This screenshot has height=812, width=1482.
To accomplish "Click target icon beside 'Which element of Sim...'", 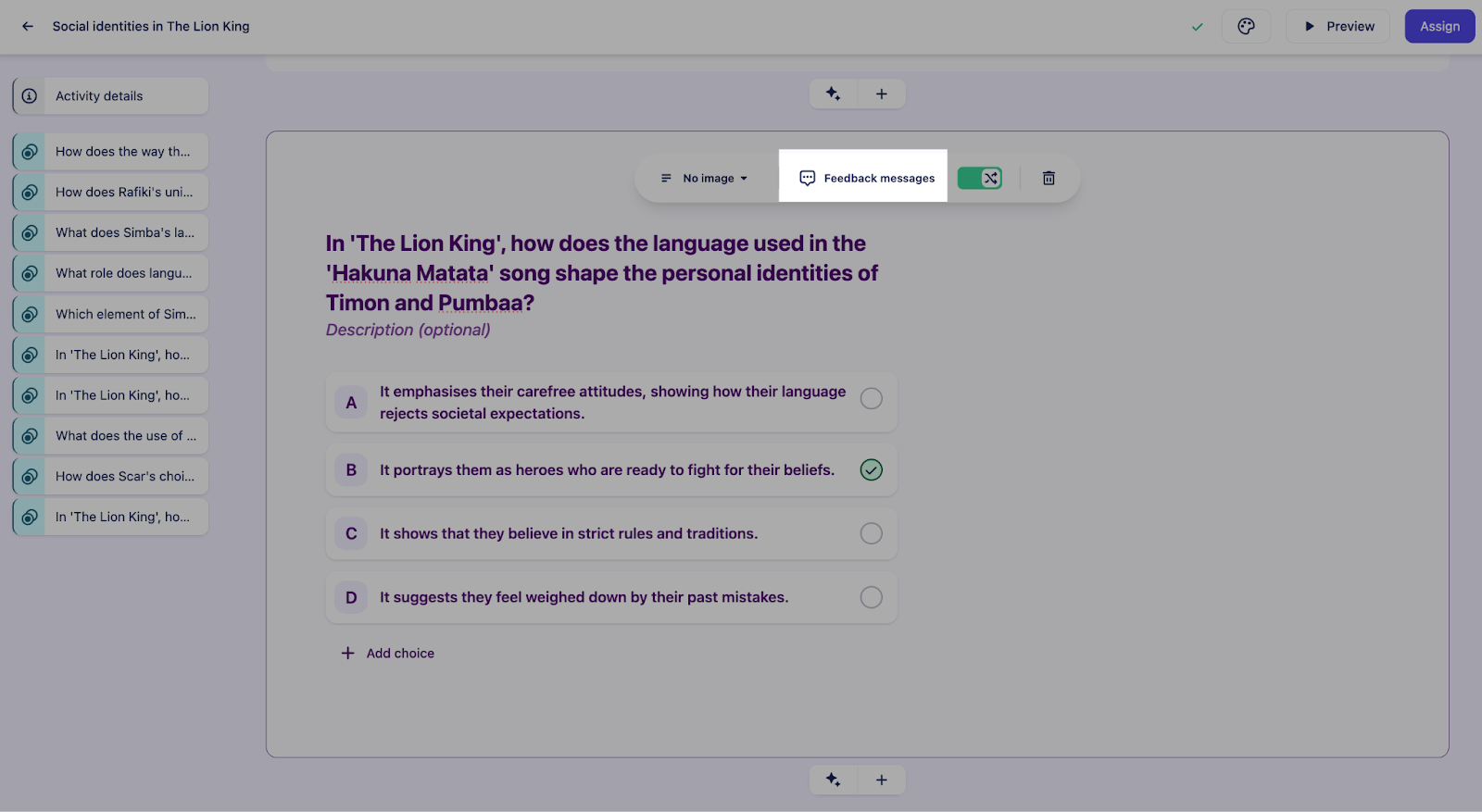I will point(30,315).
